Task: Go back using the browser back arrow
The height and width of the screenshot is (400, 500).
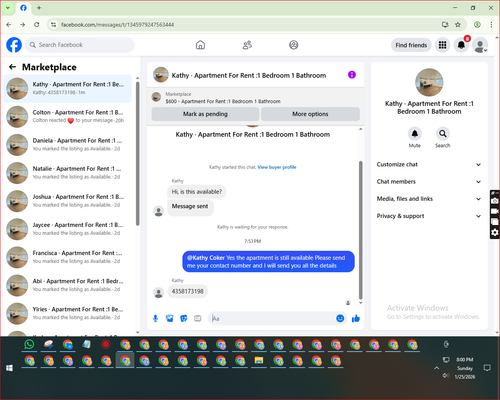Action: coord(9,24)
